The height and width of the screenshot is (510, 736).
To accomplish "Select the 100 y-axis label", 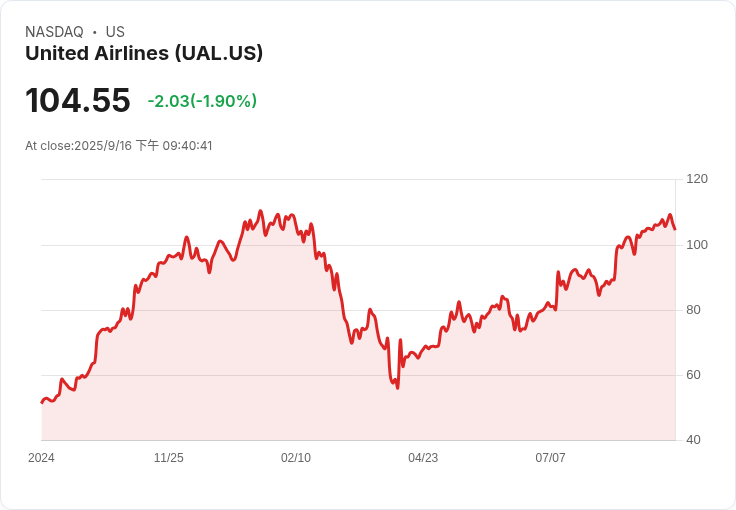I will (x=697, y=245).
